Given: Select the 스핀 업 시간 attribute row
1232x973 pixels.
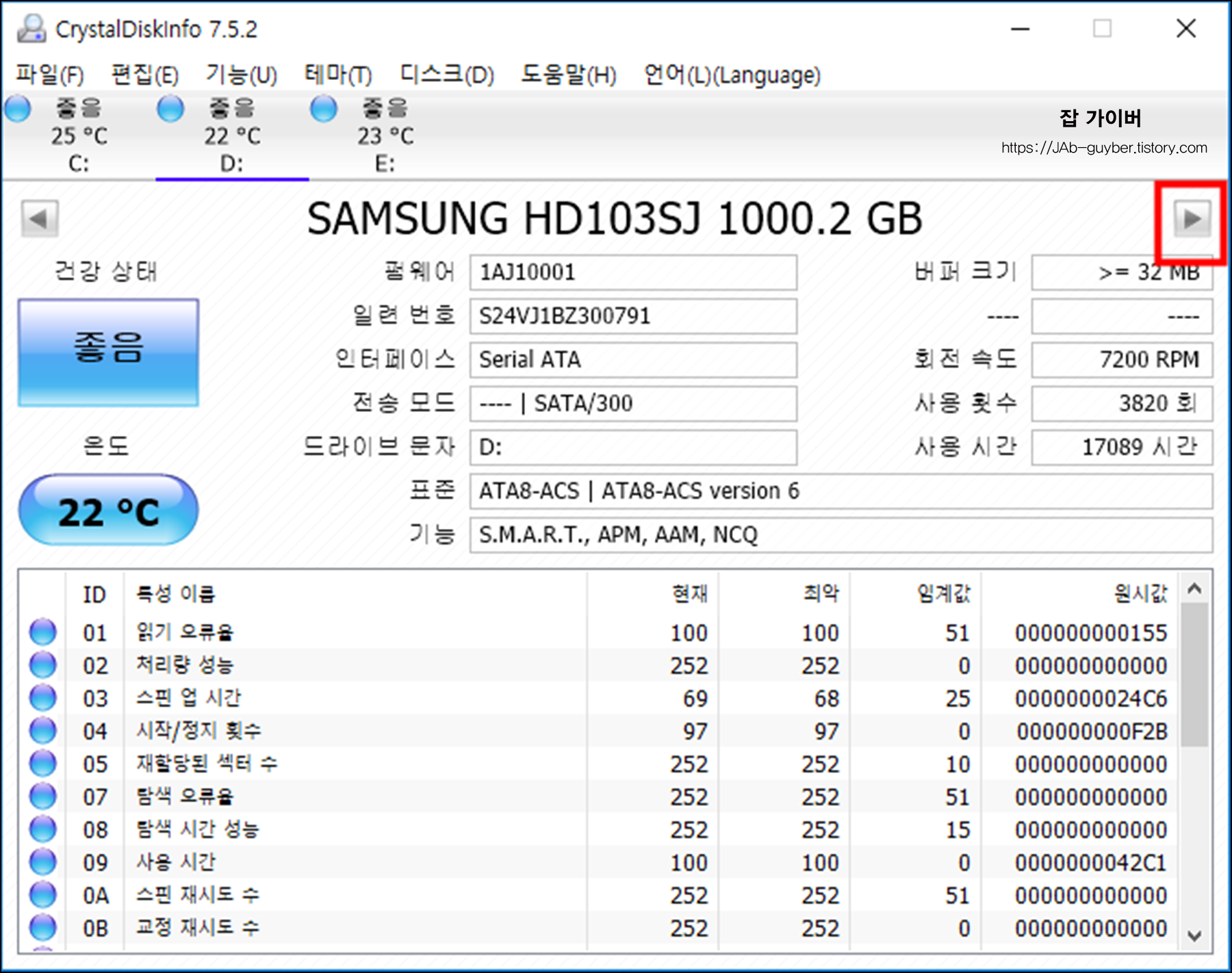Looking at the screenshot, I should coord(599,697).
